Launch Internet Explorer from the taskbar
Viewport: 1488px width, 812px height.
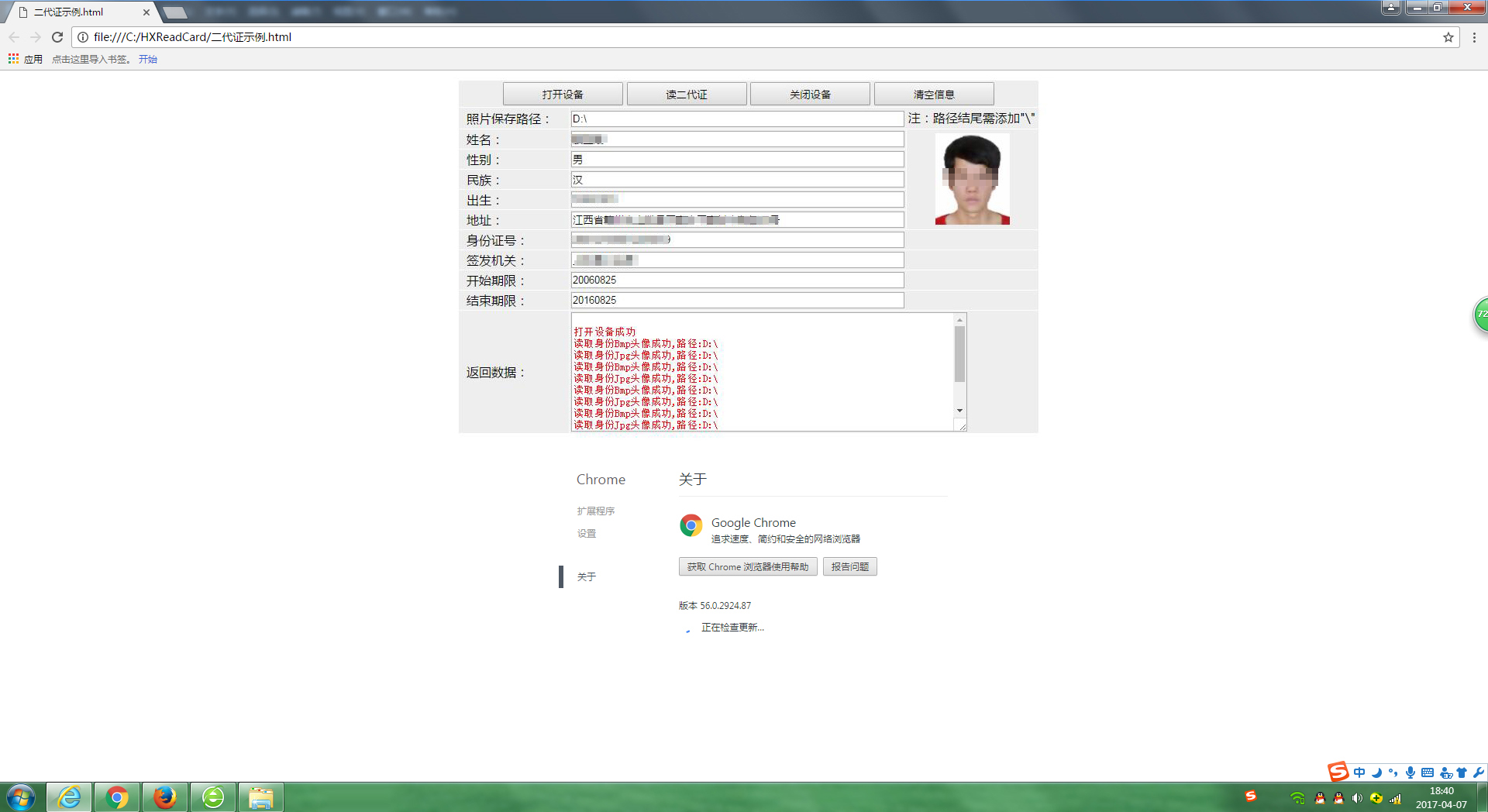(69, 797)
